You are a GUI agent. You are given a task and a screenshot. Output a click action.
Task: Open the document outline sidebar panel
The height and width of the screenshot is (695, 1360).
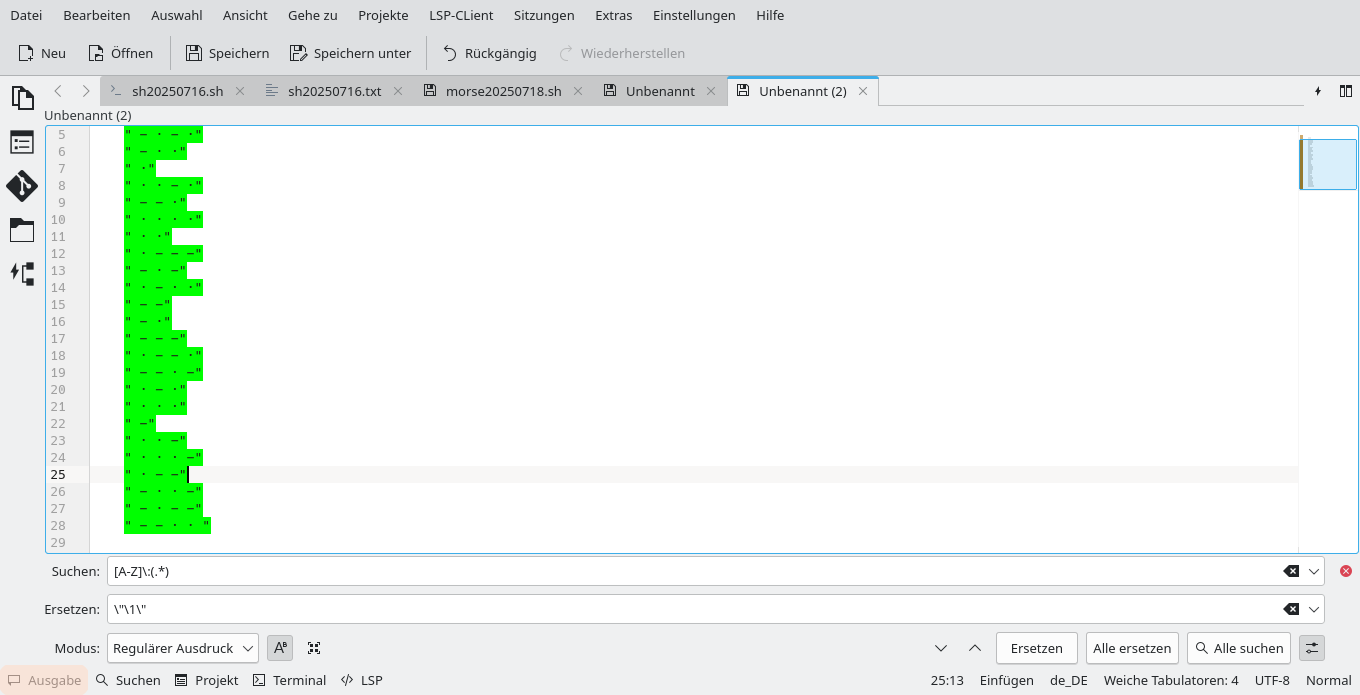tap(22, 142)
